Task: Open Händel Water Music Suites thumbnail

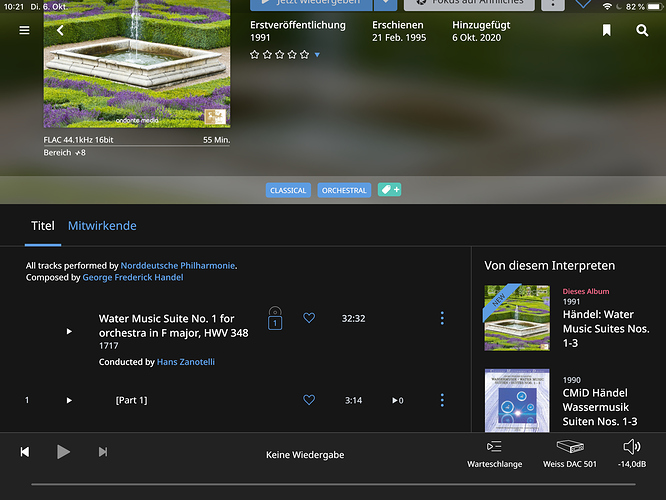Action: tap(517, 318)
